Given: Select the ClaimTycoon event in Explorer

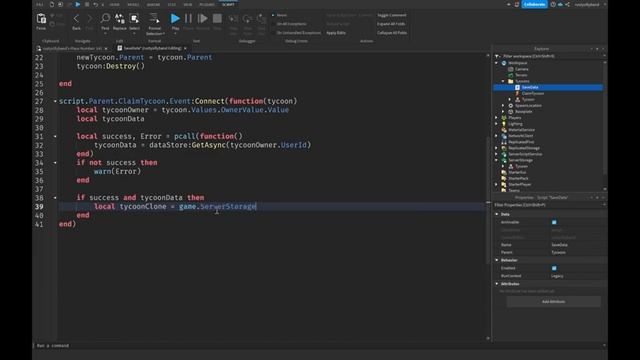Looking at the screenshot, I should 533,93.
